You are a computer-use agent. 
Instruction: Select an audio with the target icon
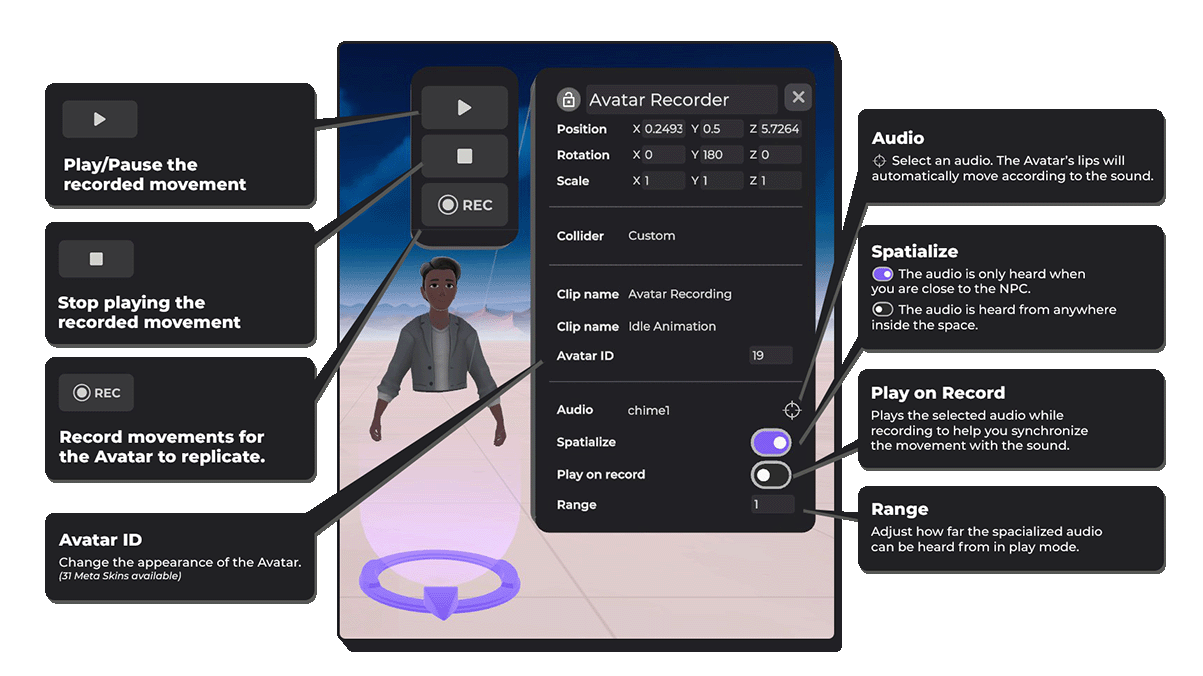792,410
